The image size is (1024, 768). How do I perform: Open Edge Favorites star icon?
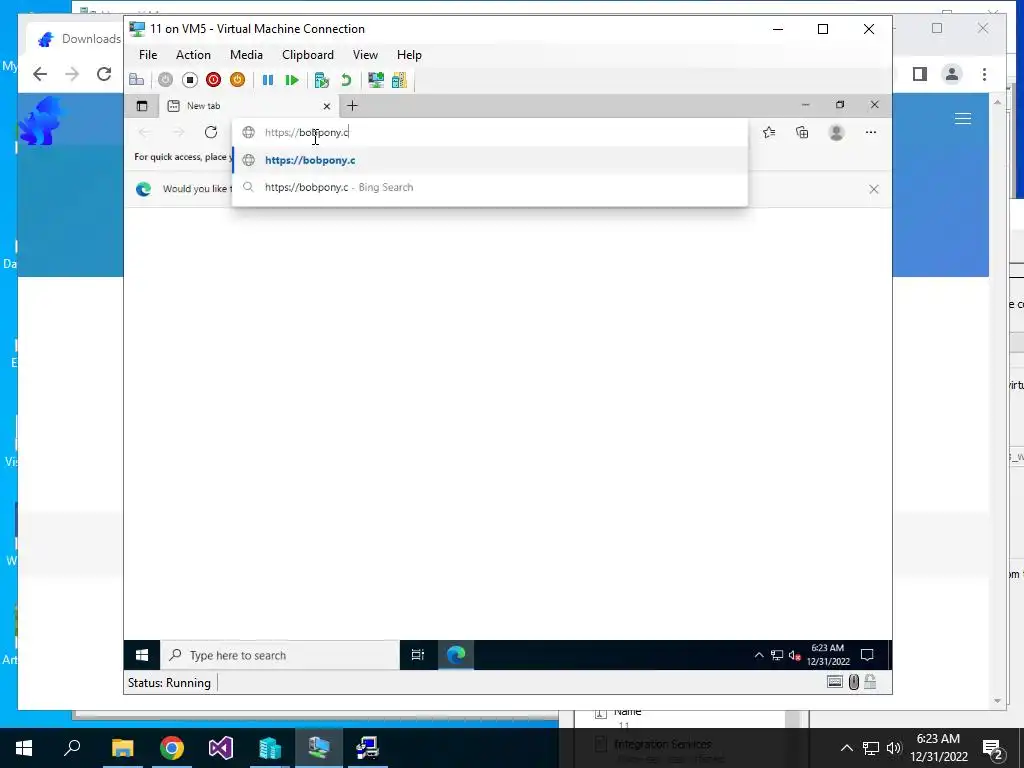[x=769, y=133]
